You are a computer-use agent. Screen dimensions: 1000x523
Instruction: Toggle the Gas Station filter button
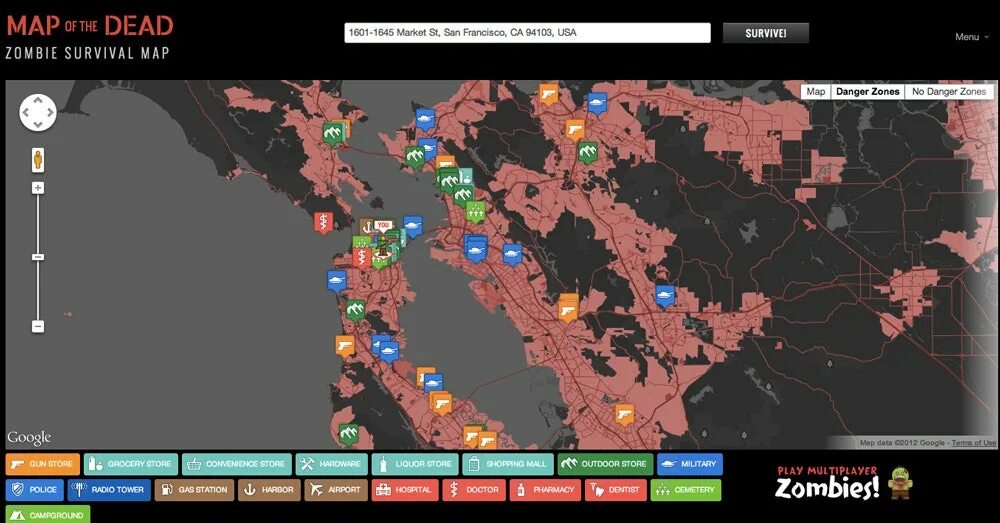(194, 490)
